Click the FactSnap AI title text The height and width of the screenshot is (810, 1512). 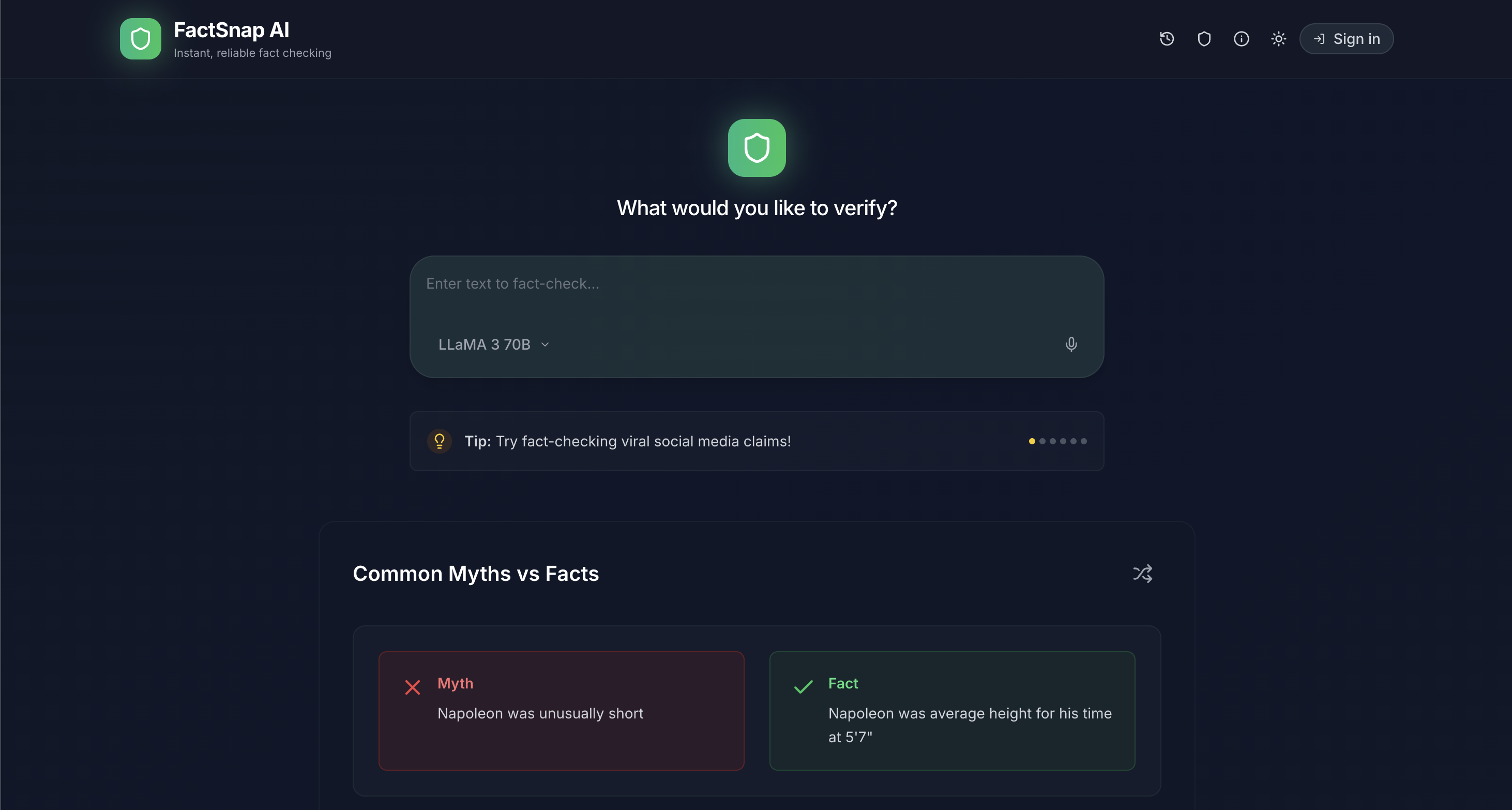coord(231,30)
